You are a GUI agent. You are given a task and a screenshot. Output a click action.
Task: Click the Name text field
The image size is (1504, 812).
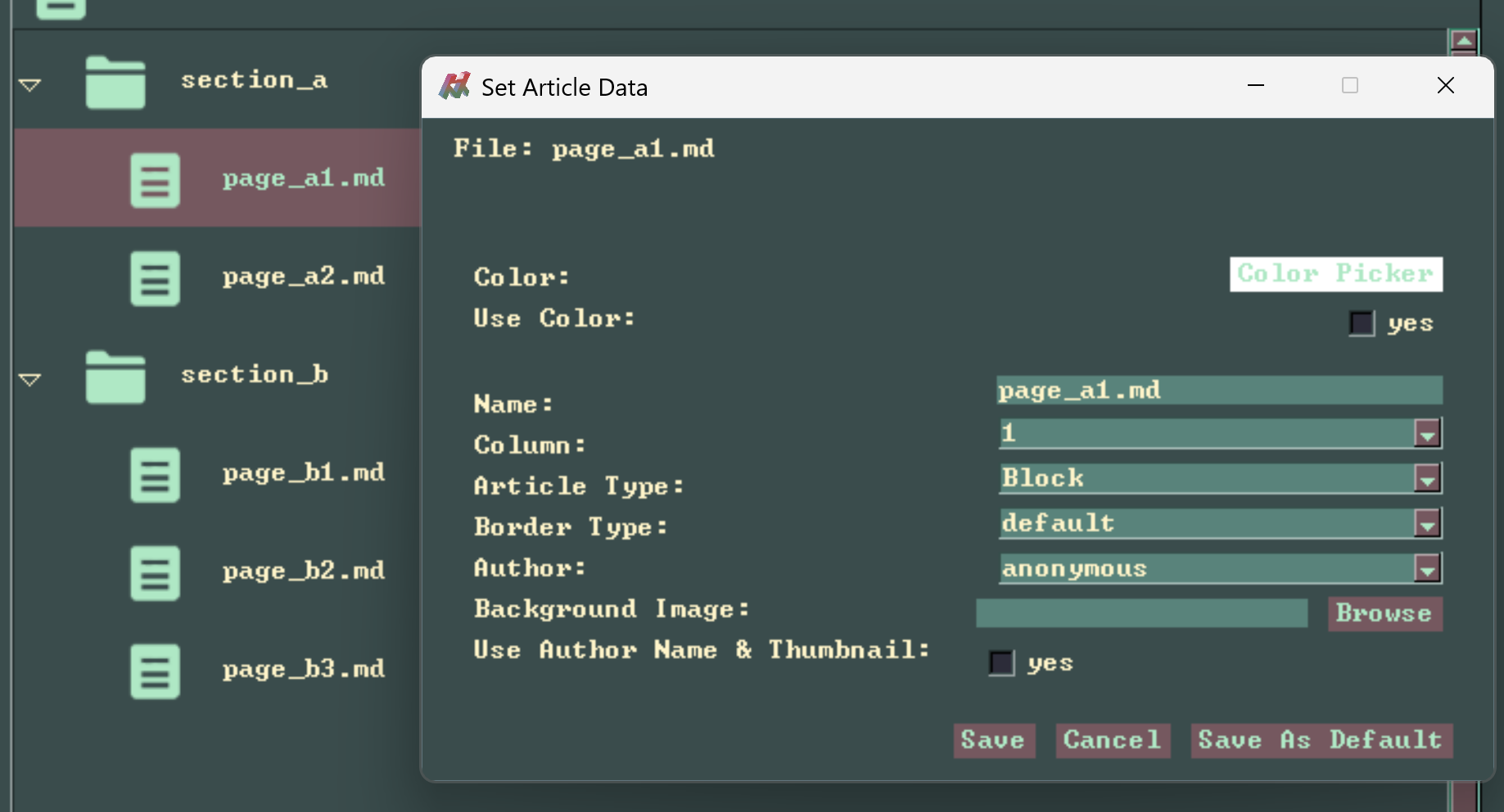point(1219,390)
